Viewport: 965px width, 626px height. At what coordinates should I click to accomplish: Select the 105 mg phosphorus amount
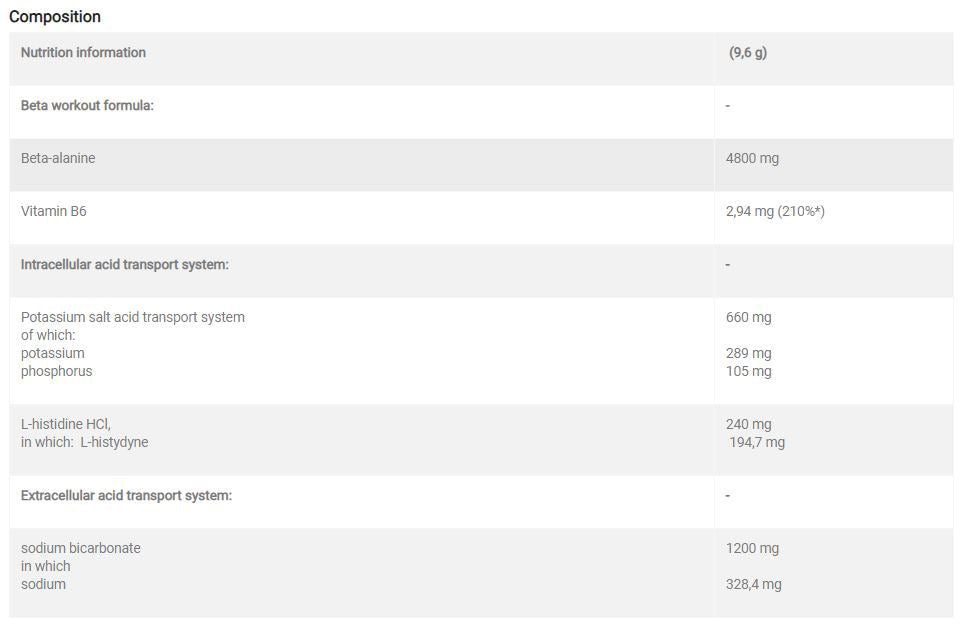[x=749, y=372]
